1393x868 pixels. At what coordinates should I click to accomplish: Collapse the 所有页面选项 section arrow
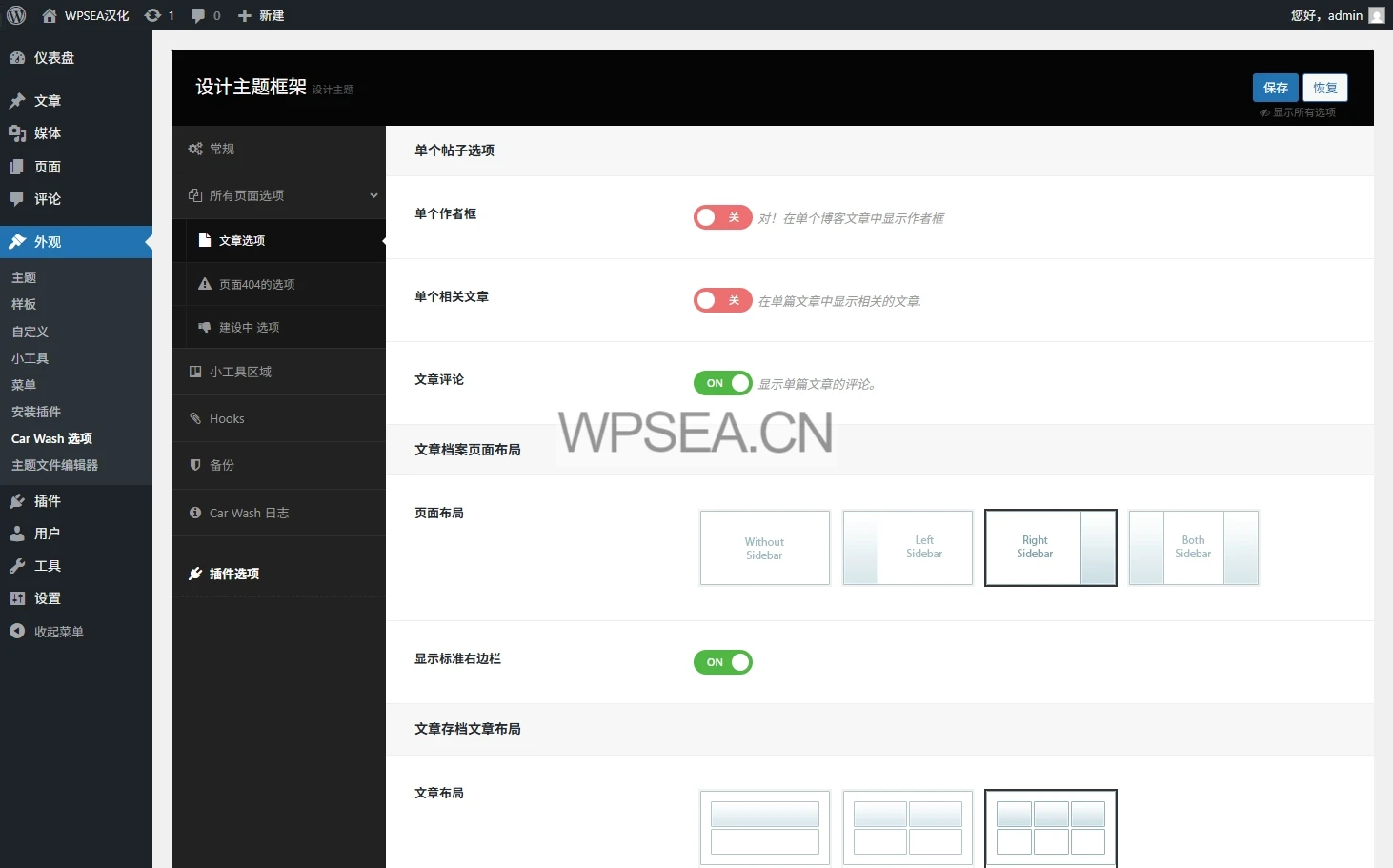(x=373, y=195)
